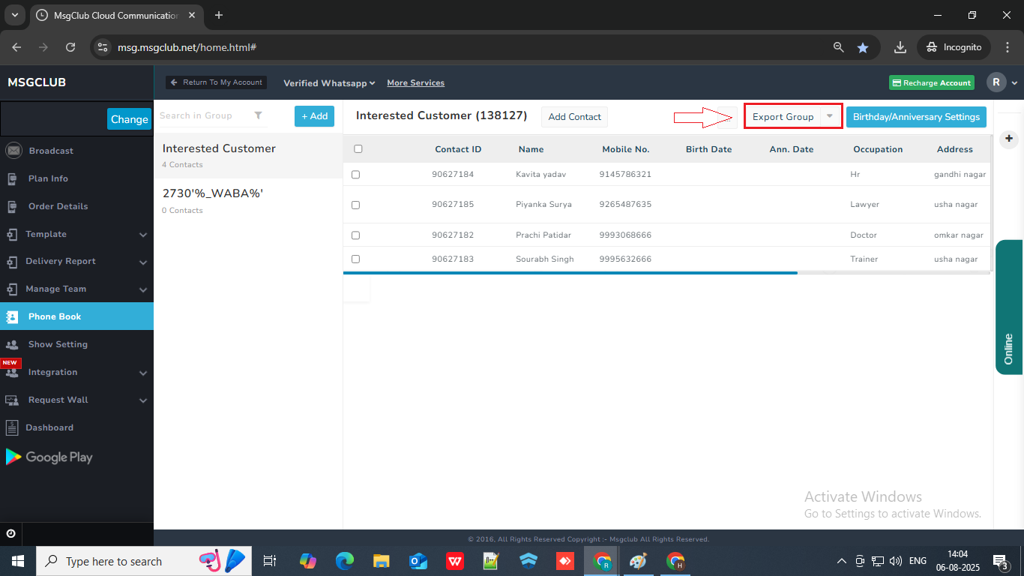Click the plus icon on right edge

pyautogui.click(x=1009, y=138)
